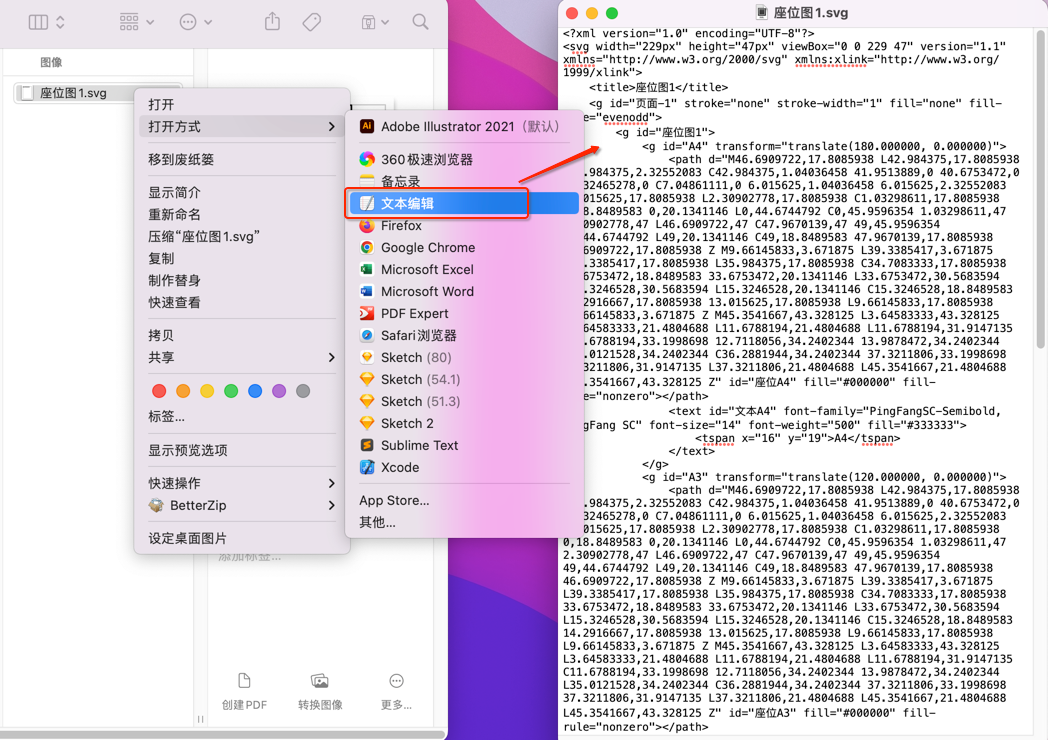
Task: Open the Finder quick-actions toolbar dropdown
Action: click(375, 22)
